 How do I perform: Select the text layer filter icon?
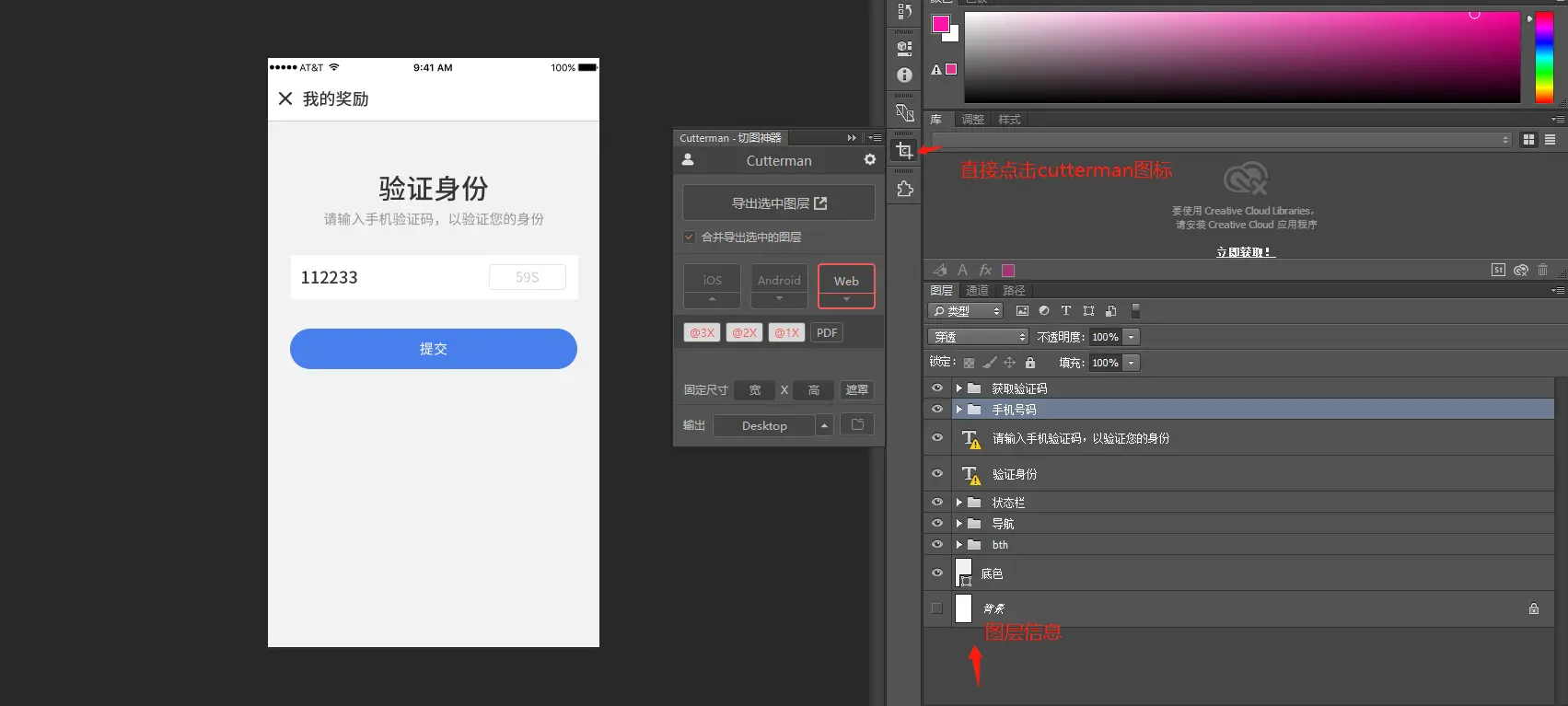click(x=1065, y=311)
